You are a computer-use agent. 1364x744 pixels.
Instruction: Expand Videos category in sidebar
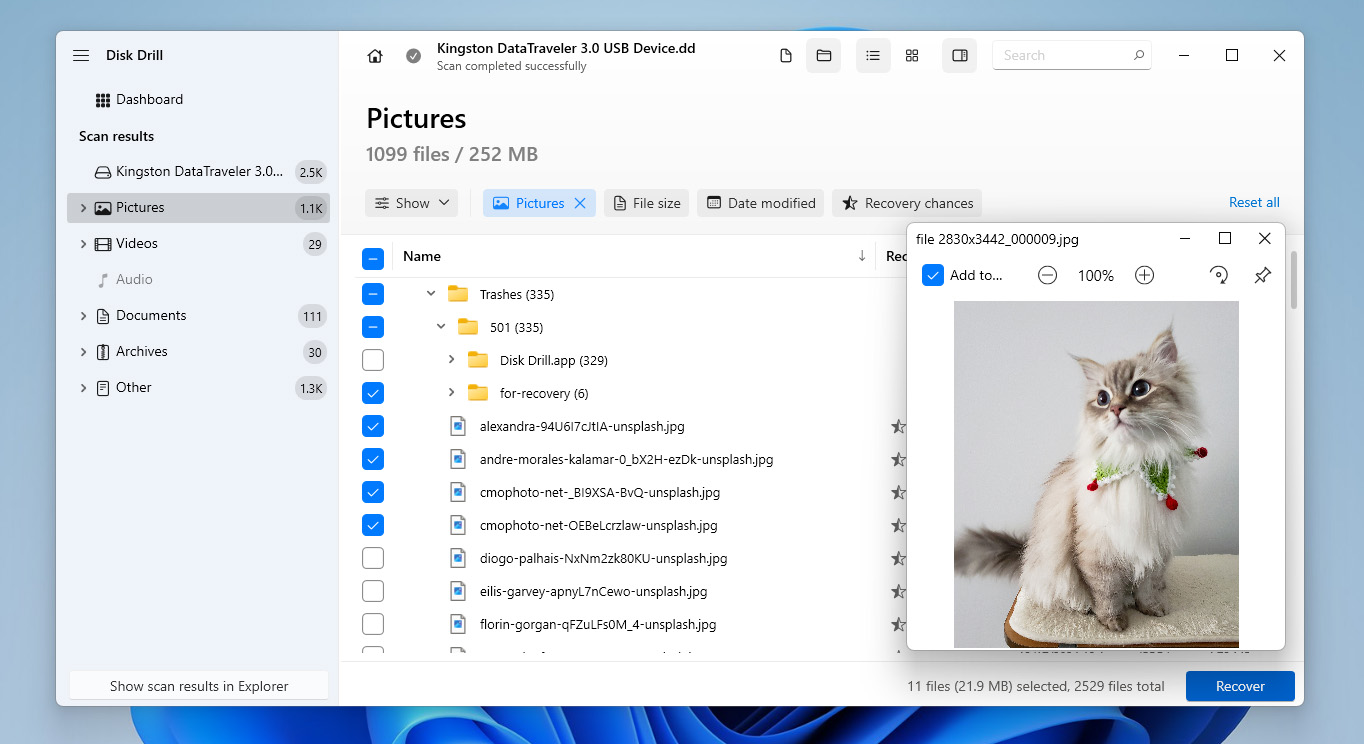[x=83, y=244]
